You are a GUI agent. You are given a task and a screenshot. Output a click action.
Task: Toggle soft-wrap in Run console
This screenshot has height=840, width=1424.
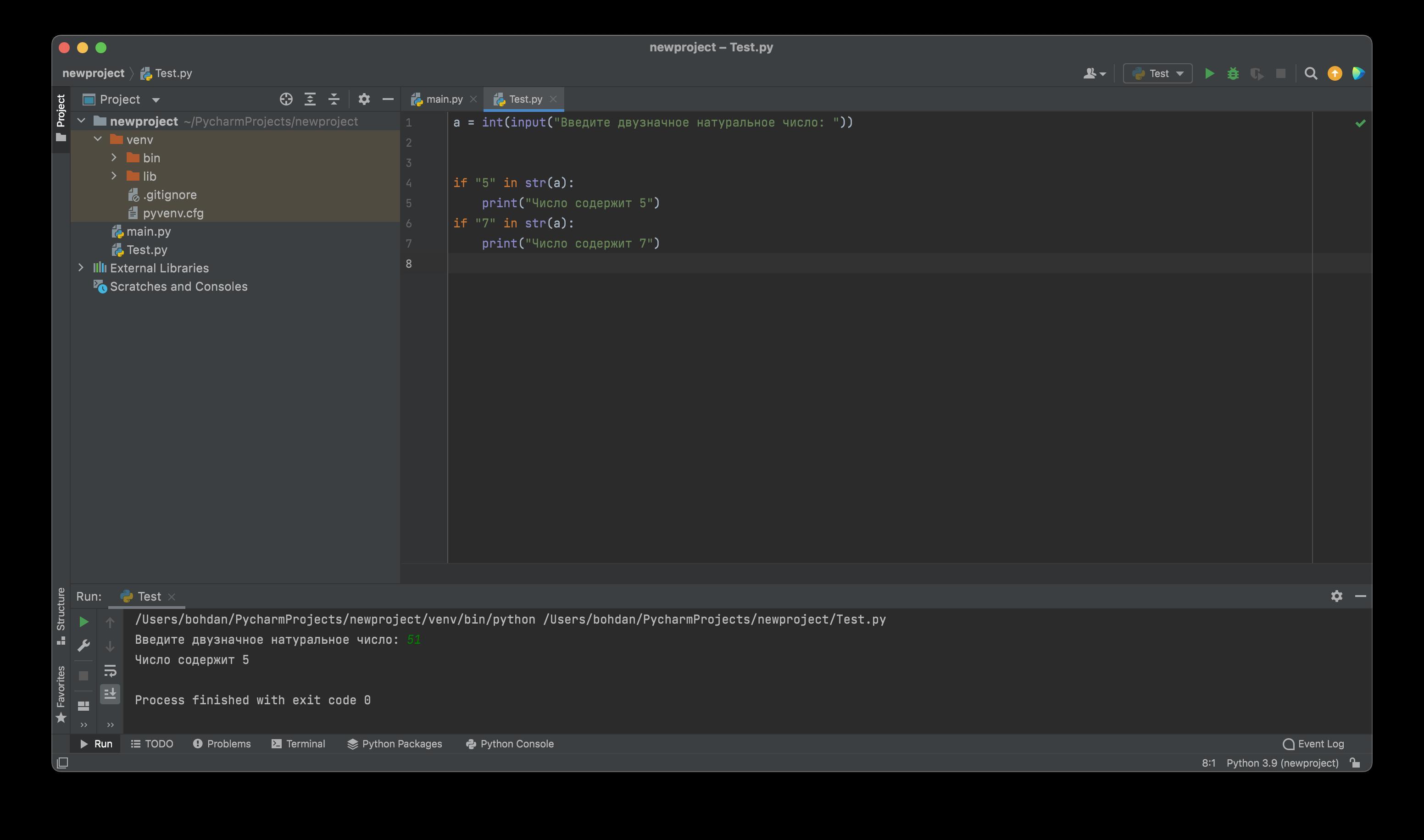tap(110, 671)
